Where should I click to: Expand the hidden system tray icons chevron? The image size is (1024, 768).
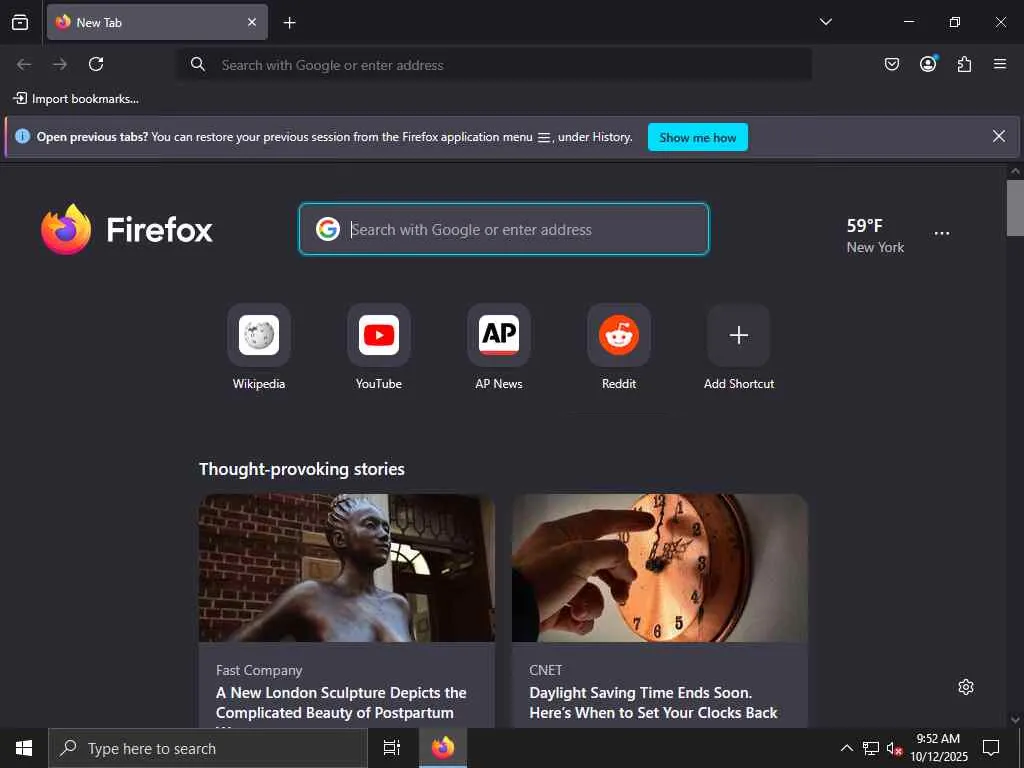tap(846, 748)
